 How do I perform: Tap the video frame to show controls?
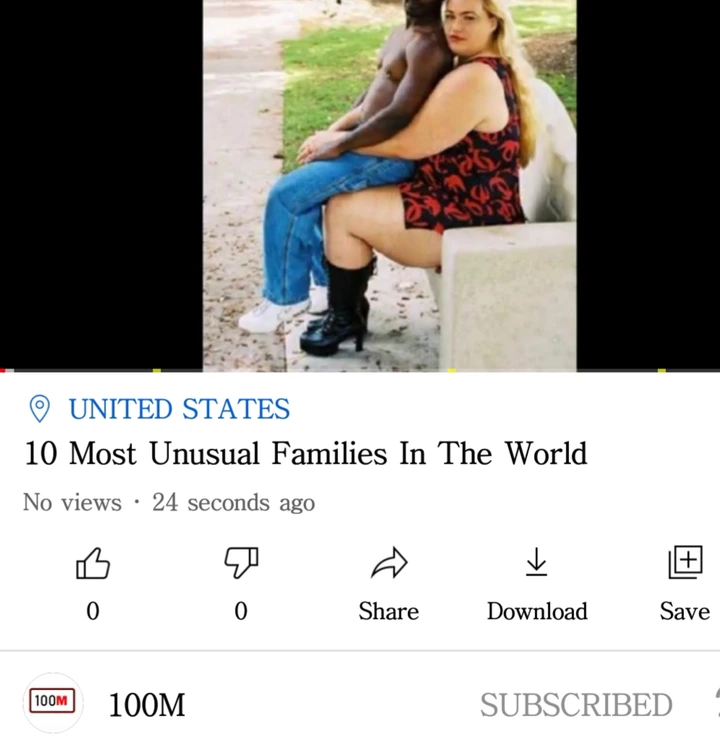point(360,184)
